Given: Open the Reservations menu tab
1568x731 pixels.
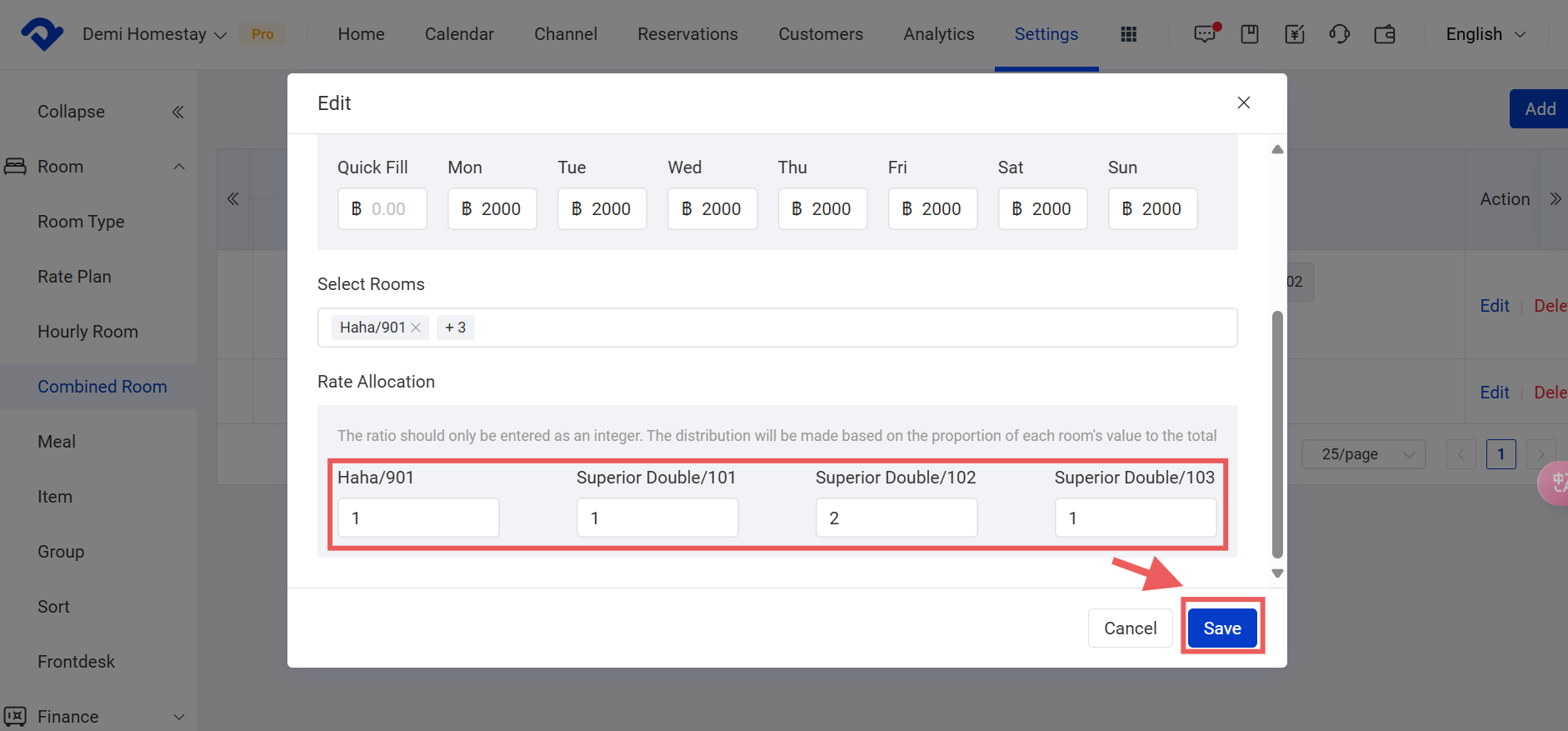Looking at the screenshot, I should [687, 34].
